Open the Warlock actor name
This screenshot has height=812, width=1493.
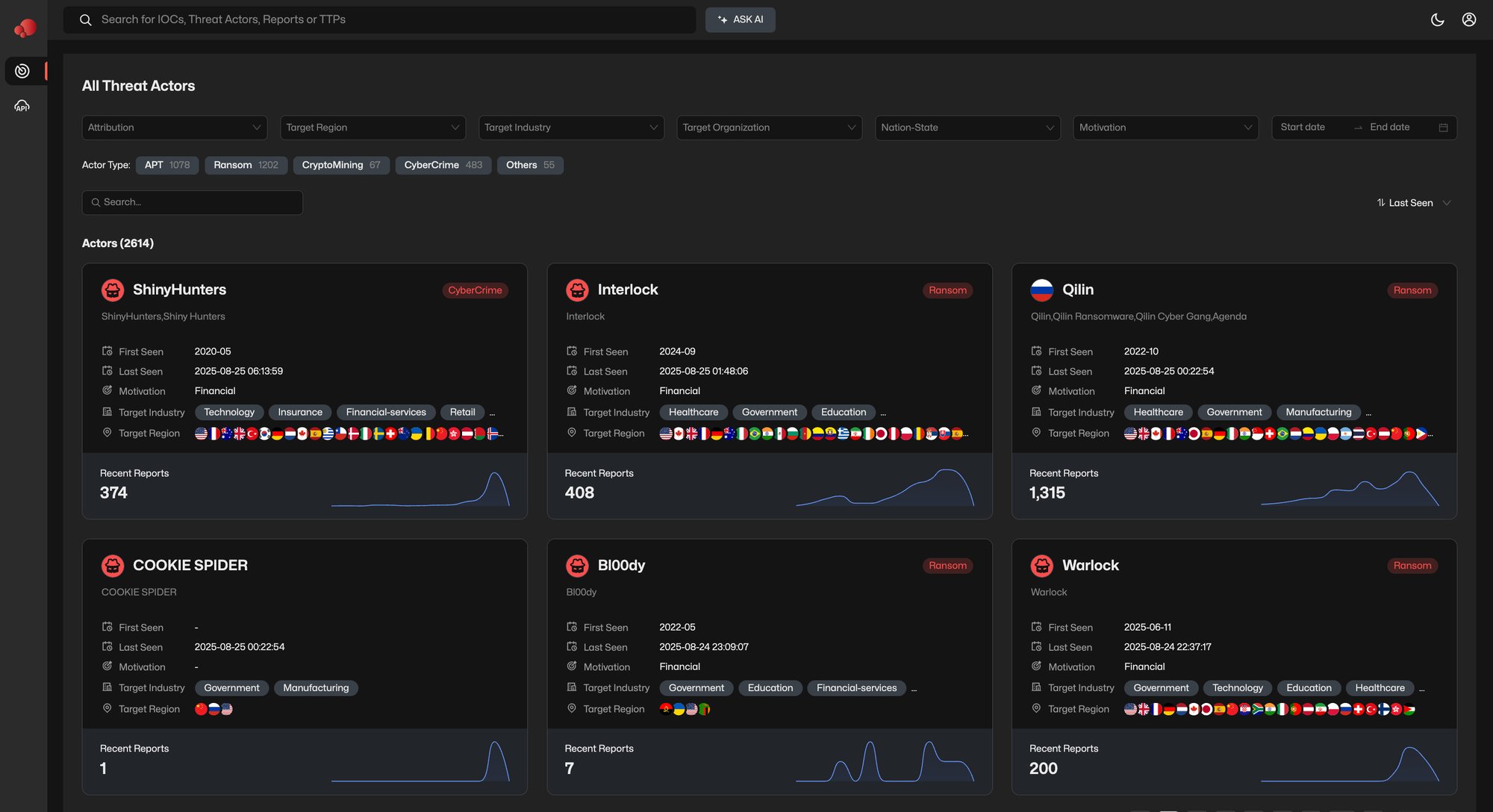[x=1091, y=565]
